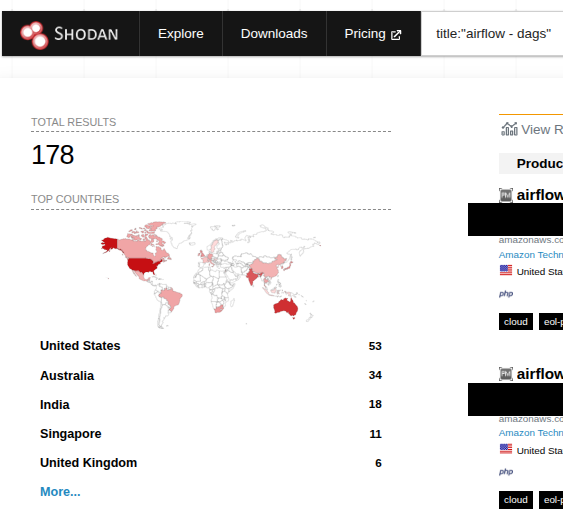Filter results by Singapore
Image resolution: width=563 pixels, height=520 pixels.
click(x=70, y=434)
